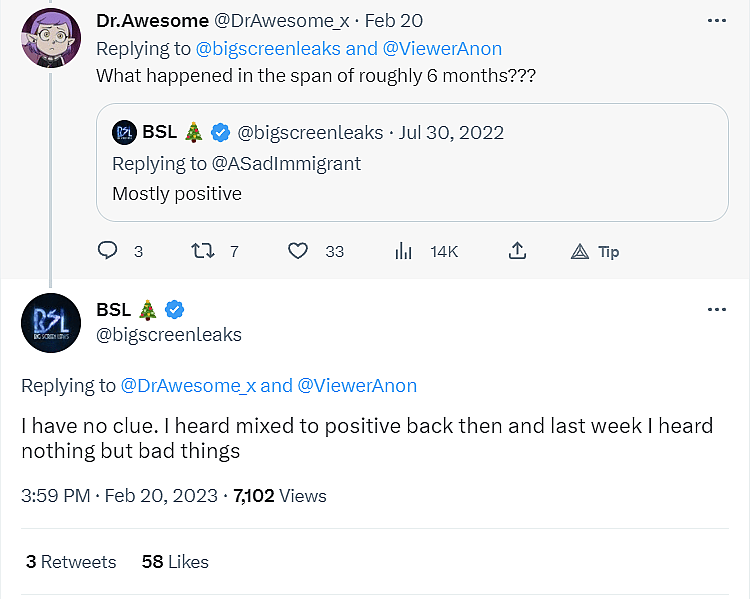Open more options on Dr.Awesome's tweet
This screenshot has width=754, height=599.
(x=716, y=20)
